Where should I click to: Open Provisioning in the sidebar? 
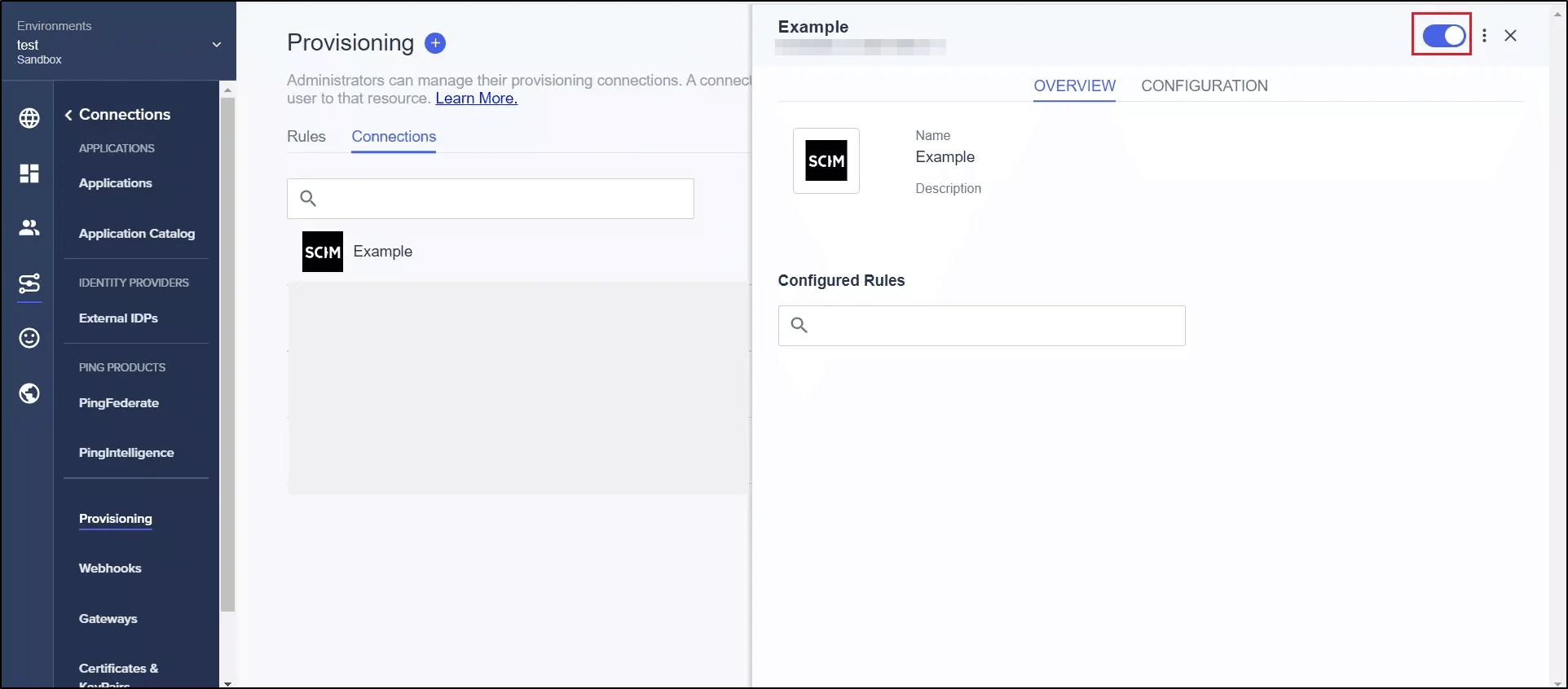pyautogui.click(x=116, y=519)
